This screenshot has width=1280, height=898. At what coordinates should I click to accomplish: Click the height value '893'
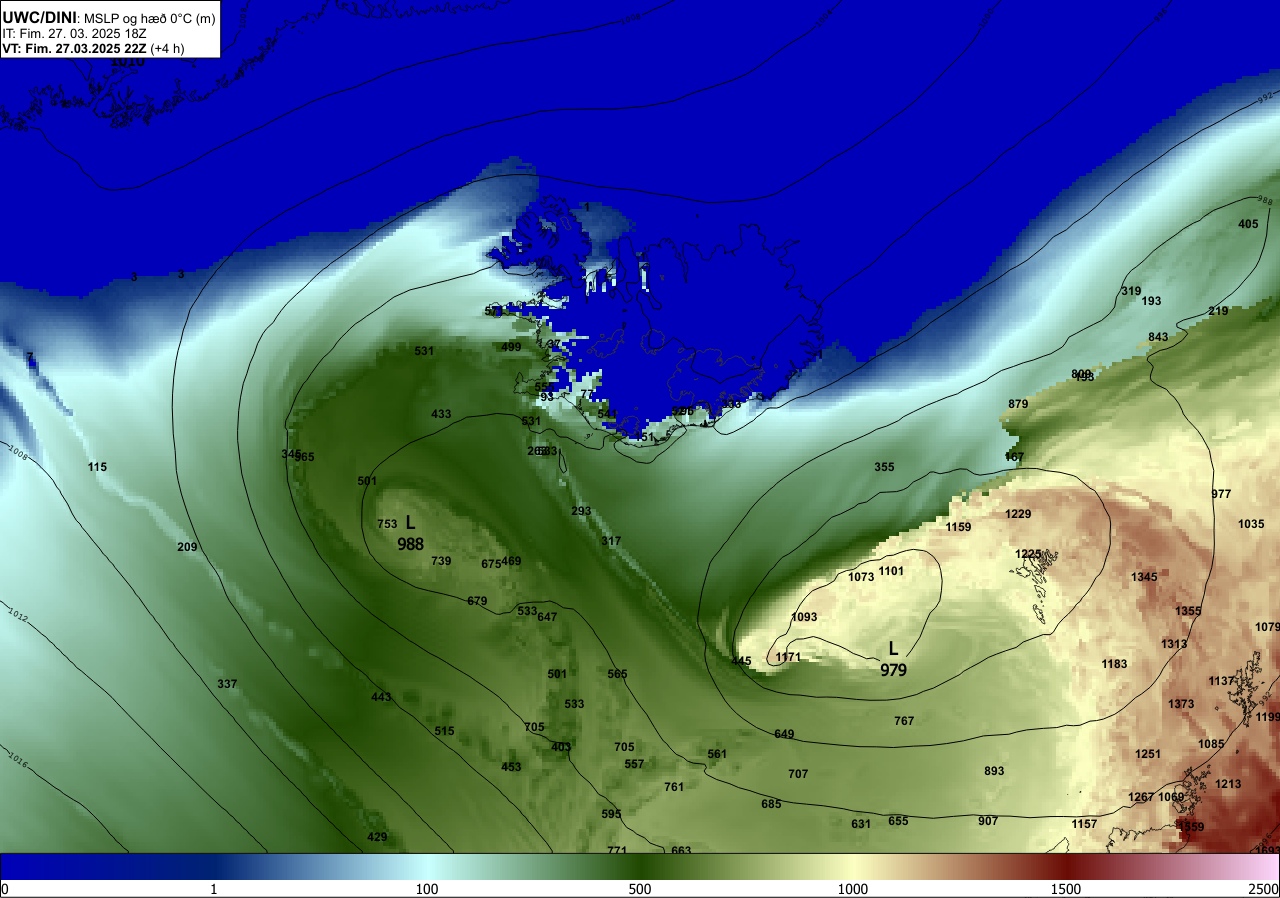click(x=994, y=771)
